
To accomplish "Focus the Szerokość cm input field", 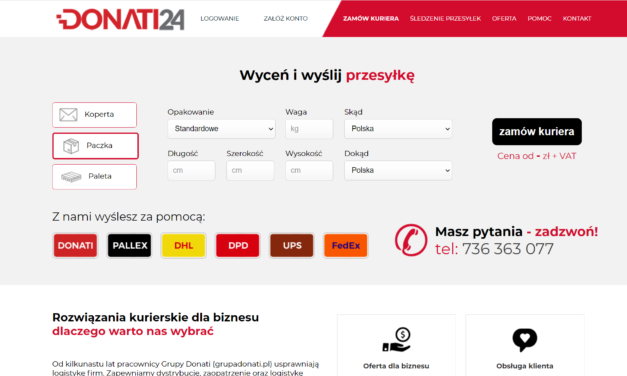I will [x=250, y=170].
